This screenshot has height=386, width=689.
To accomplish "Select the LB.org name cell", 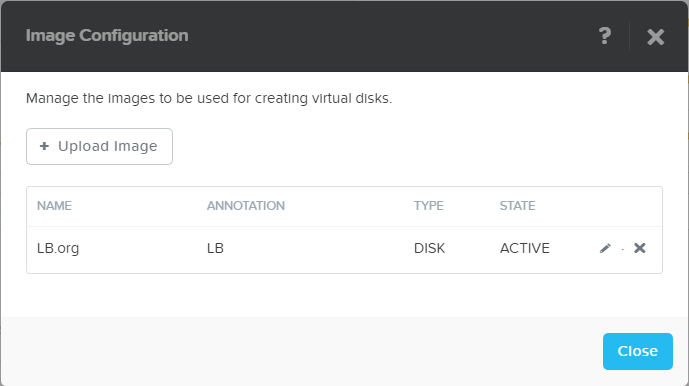I will click(x=58, y=248).
